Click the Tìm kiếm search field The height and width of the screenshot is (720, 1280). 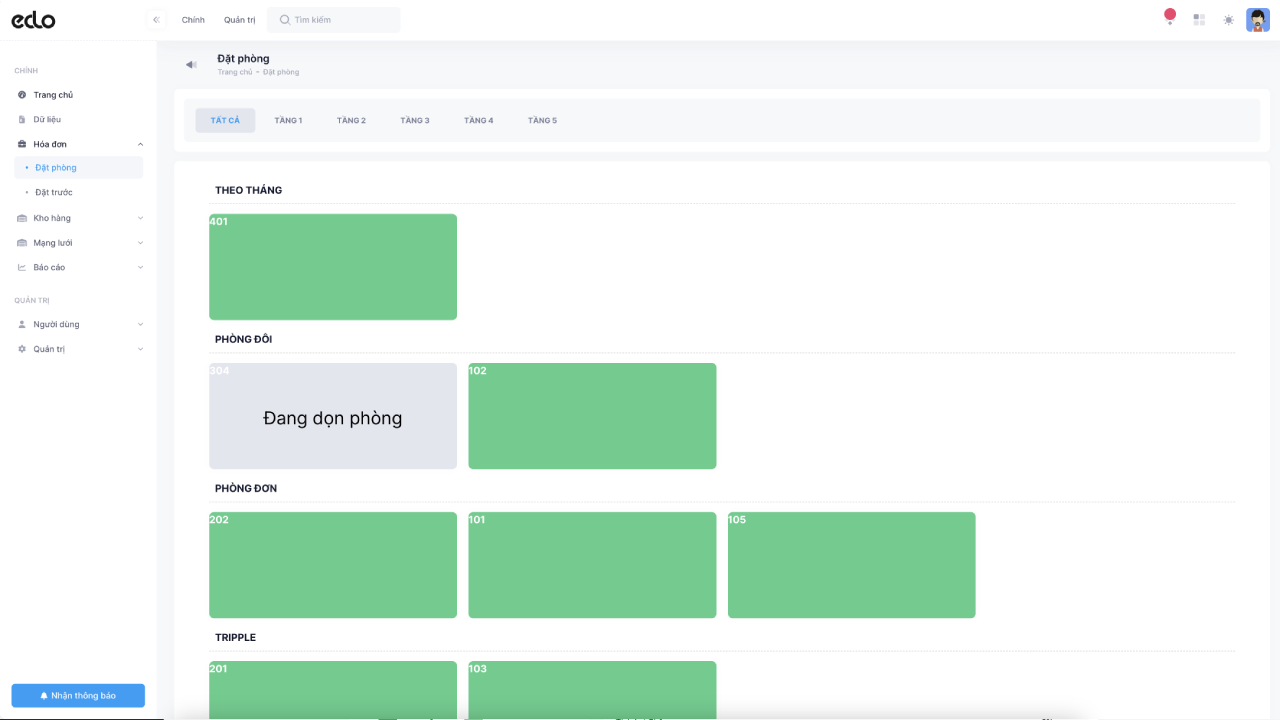334,20
